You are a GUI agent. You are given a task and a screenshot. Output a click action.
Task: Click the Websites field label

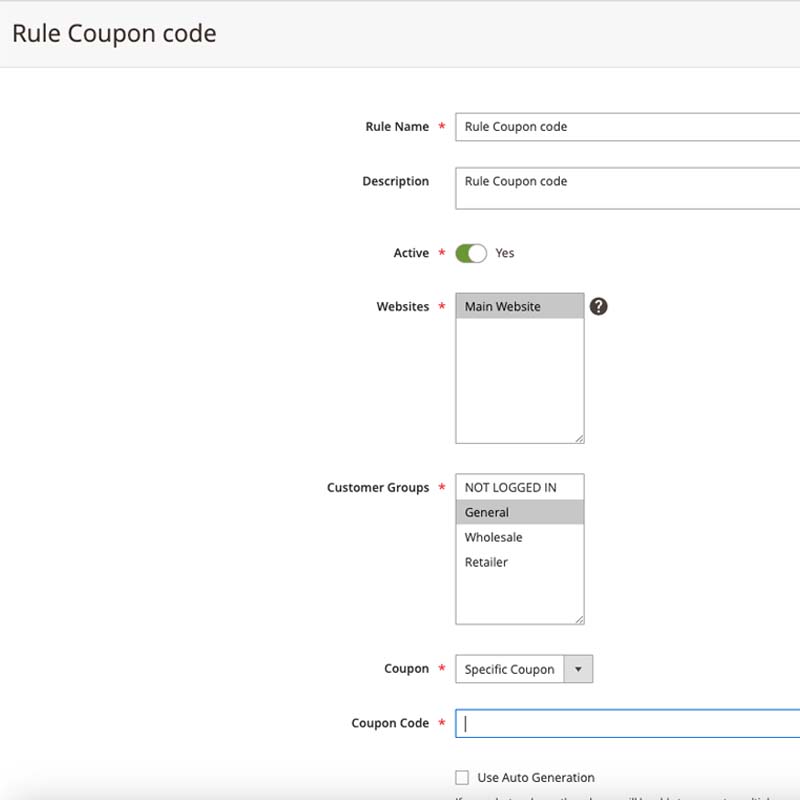tap(403, 307)
